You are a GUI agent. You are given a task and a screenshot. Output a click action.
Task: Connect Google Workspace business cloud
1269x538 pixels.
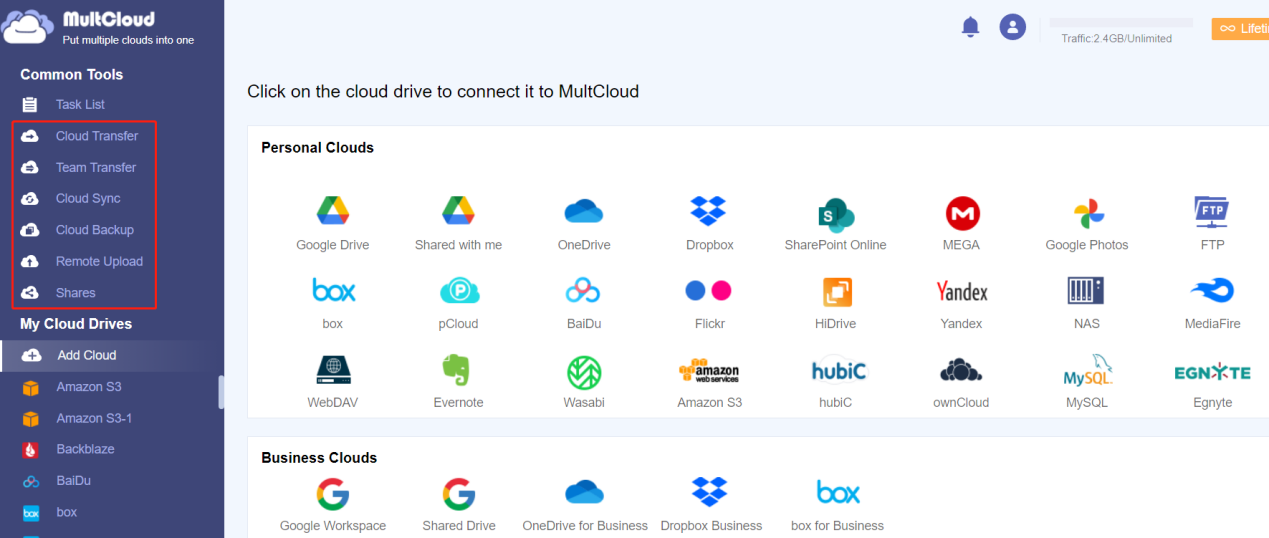[333, 504]
